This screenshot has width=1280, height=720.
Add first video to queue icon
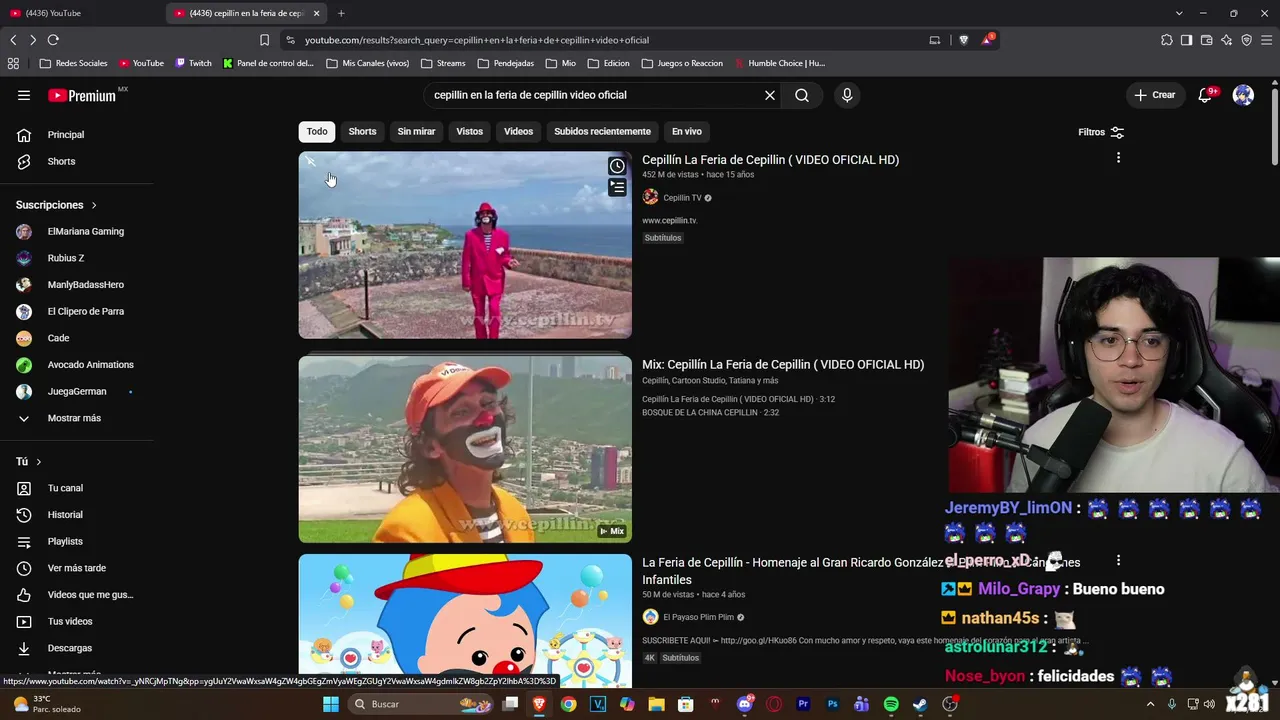click(x=617, y=187)
